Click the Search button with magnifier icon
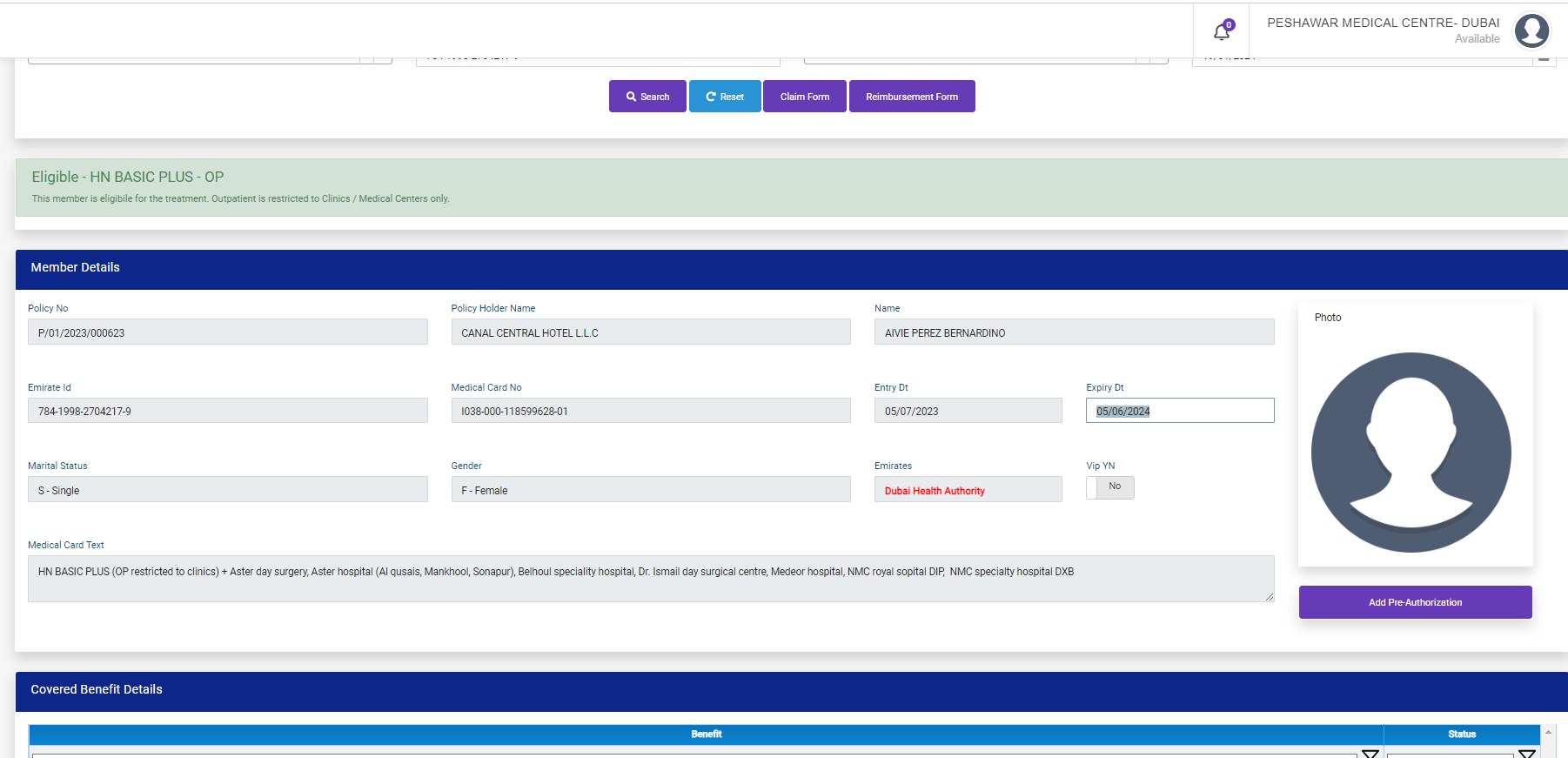The width and height of the screenshot is (1568, 758). (647, 97)
